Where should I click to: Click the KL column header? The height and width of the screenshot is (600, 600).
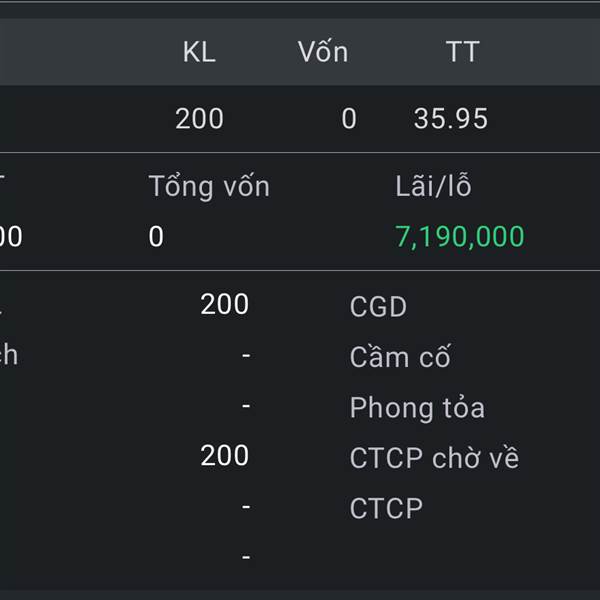tap(199, 53)
